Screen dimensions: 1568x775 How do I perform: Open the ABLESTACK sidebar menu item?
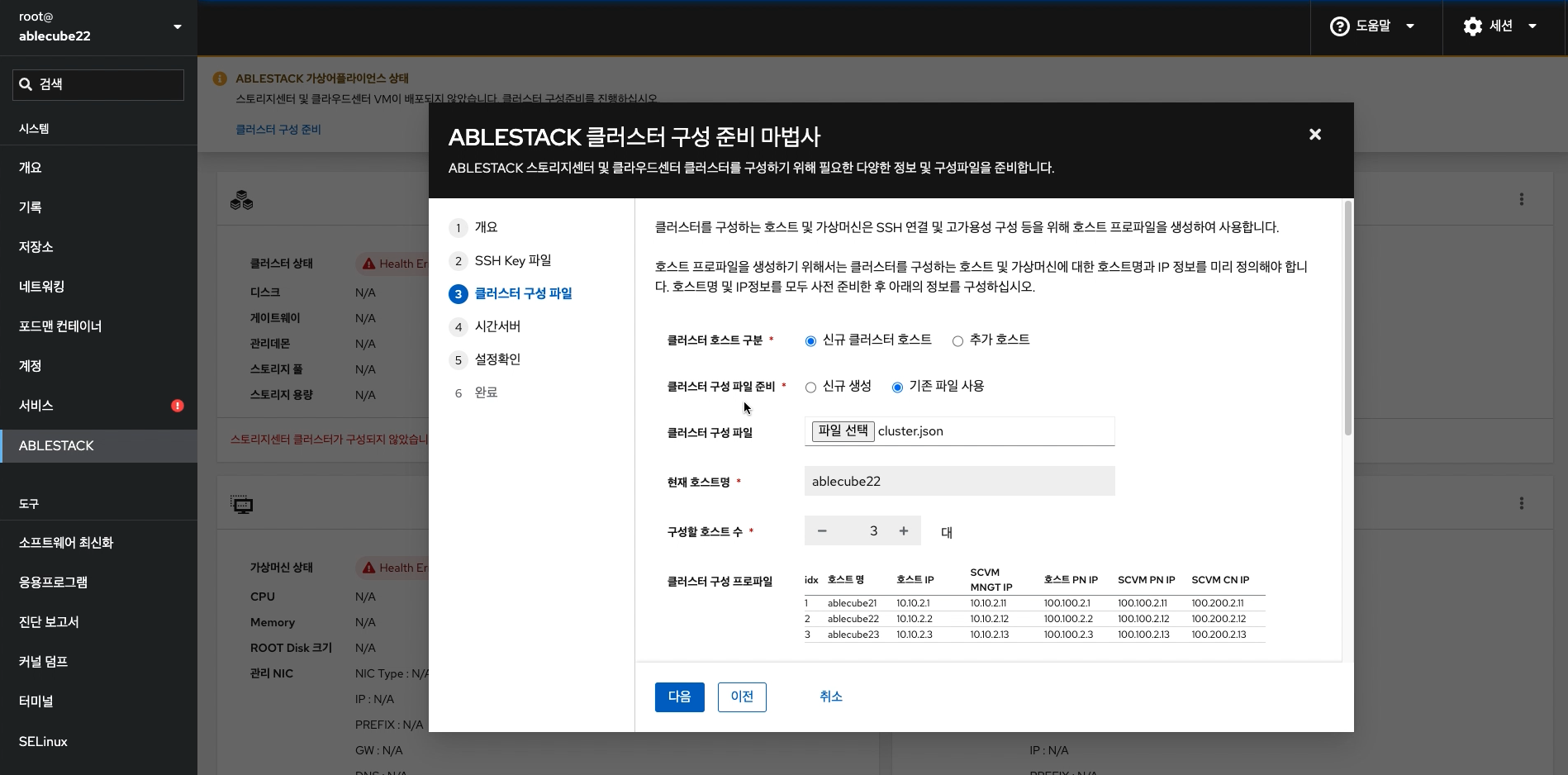pyautogui.click(x=56, y=445)
